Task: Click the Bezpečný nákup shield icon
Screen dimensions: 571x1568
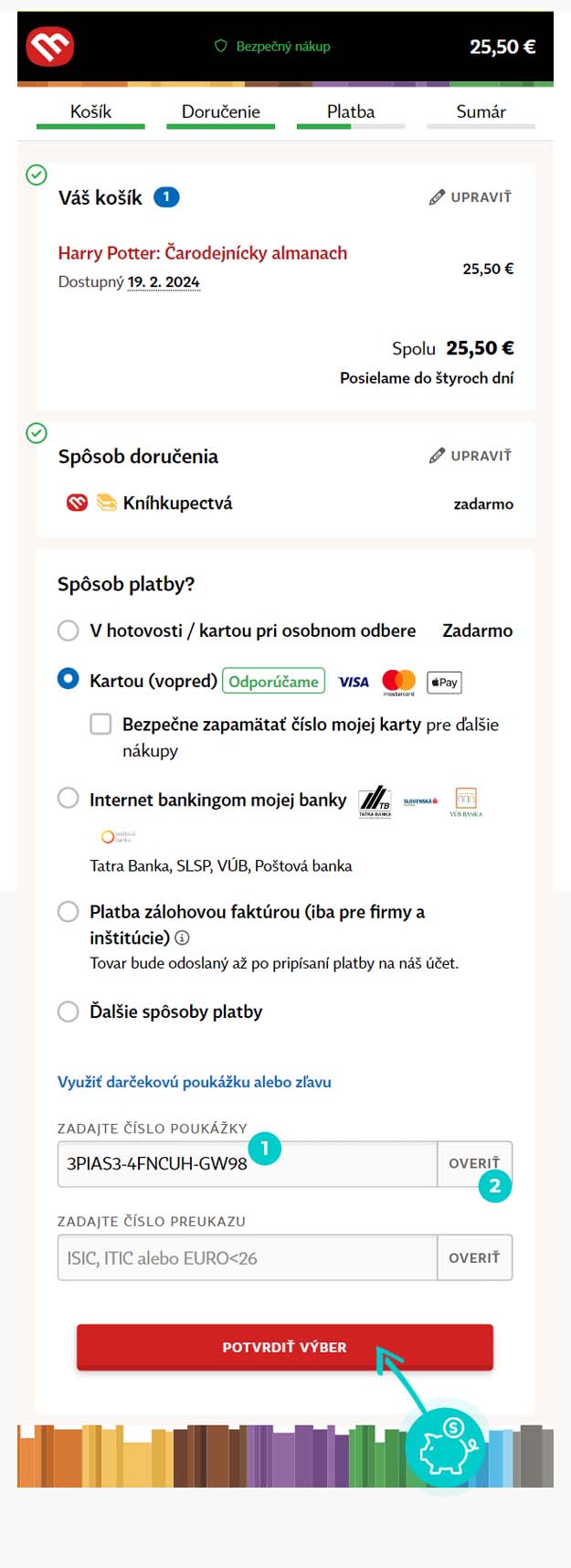Action: pos(220,46)
